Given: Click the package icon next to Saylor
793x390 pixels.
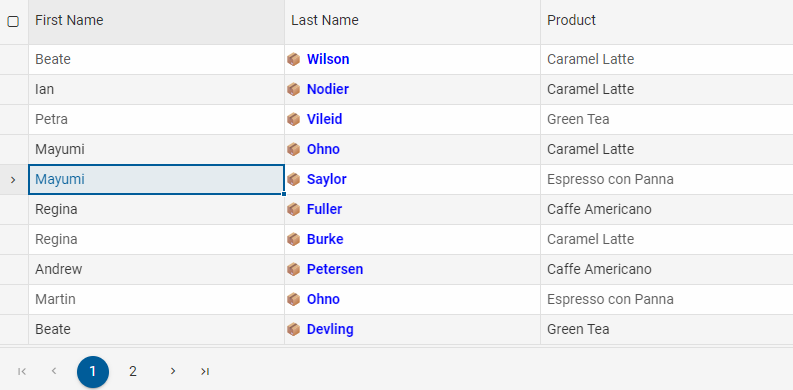Looking at the screenshot, I should 293,180.
